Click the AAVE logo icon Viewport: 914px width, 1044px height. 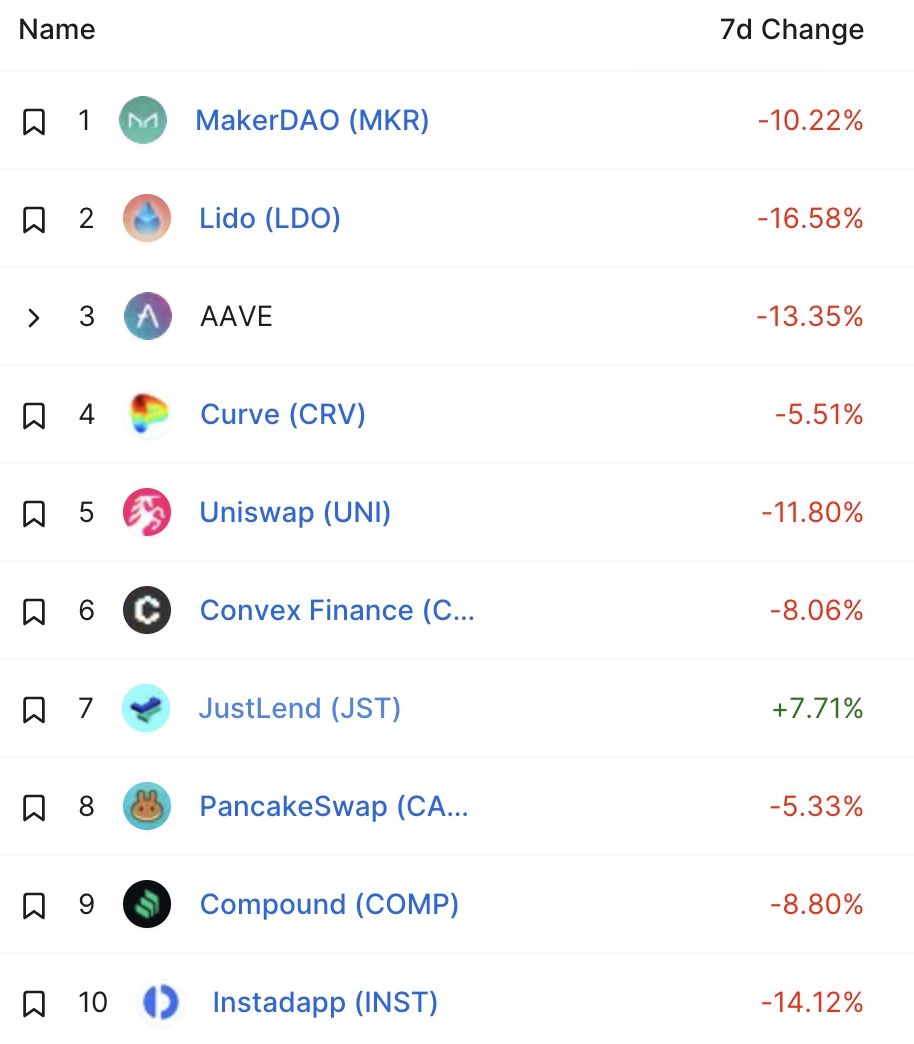[147, 317]
